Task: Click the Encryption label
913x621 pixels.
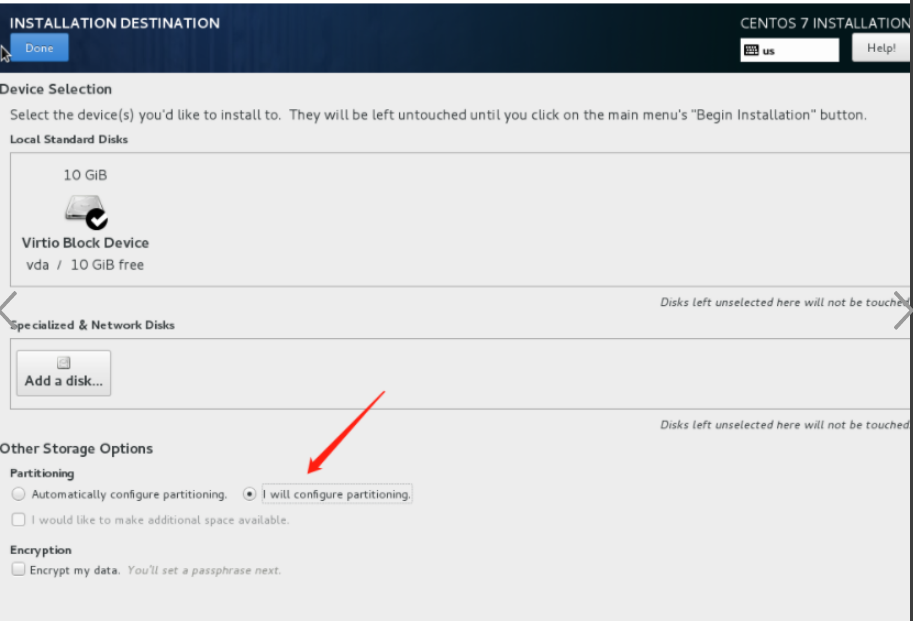Action: coord(41,550)
